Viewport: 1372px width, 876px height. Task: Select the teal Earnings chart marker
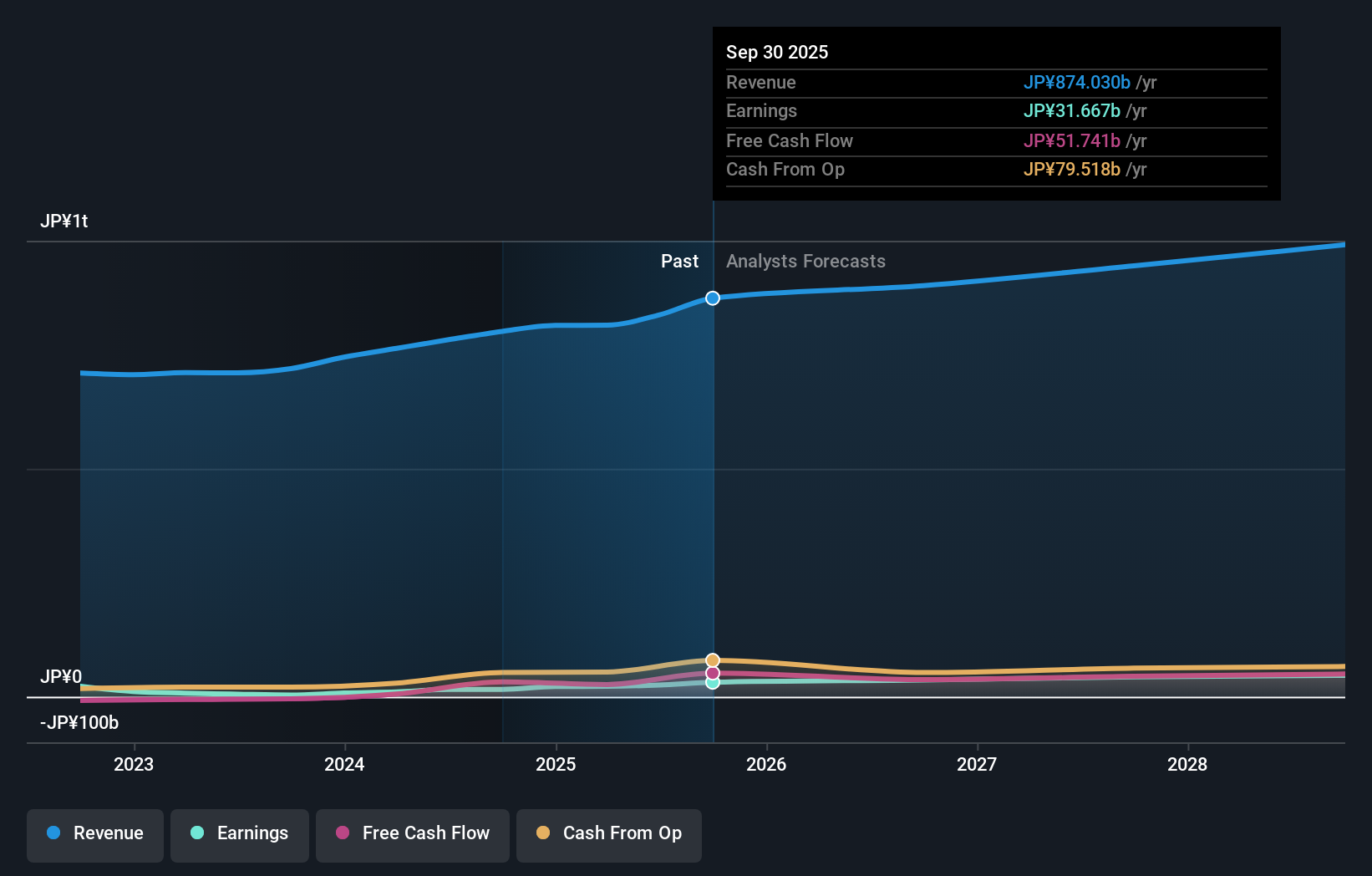pyautogui.click(x=712, y=684)
